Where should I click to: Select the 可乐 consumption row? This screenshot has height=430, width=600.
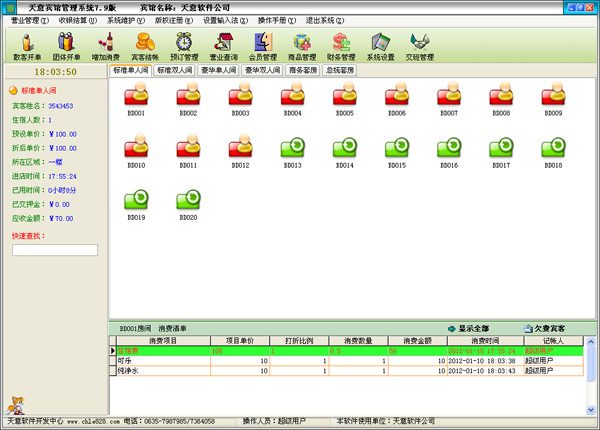coord(150,361)
